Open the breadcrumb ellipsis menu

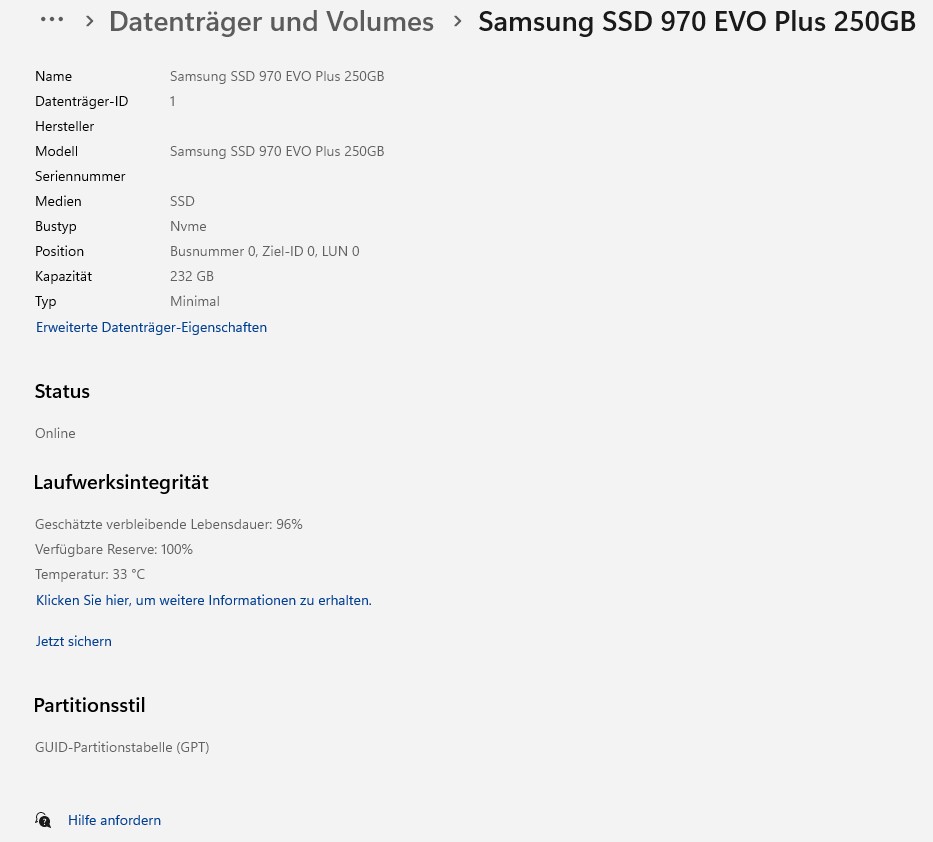coord(52,20)
